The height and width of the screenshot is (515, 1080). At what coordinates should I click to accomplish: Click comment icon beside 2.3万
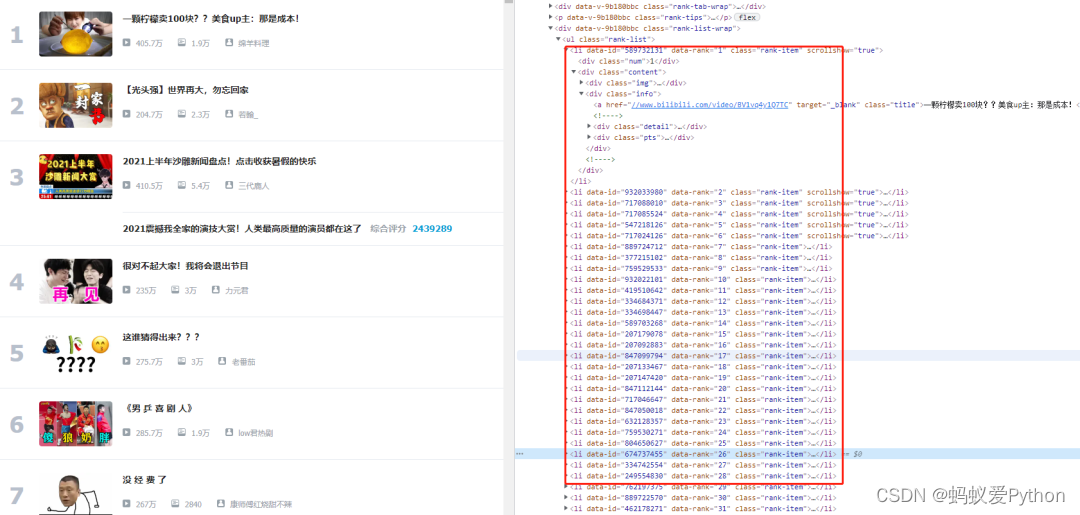182,114
